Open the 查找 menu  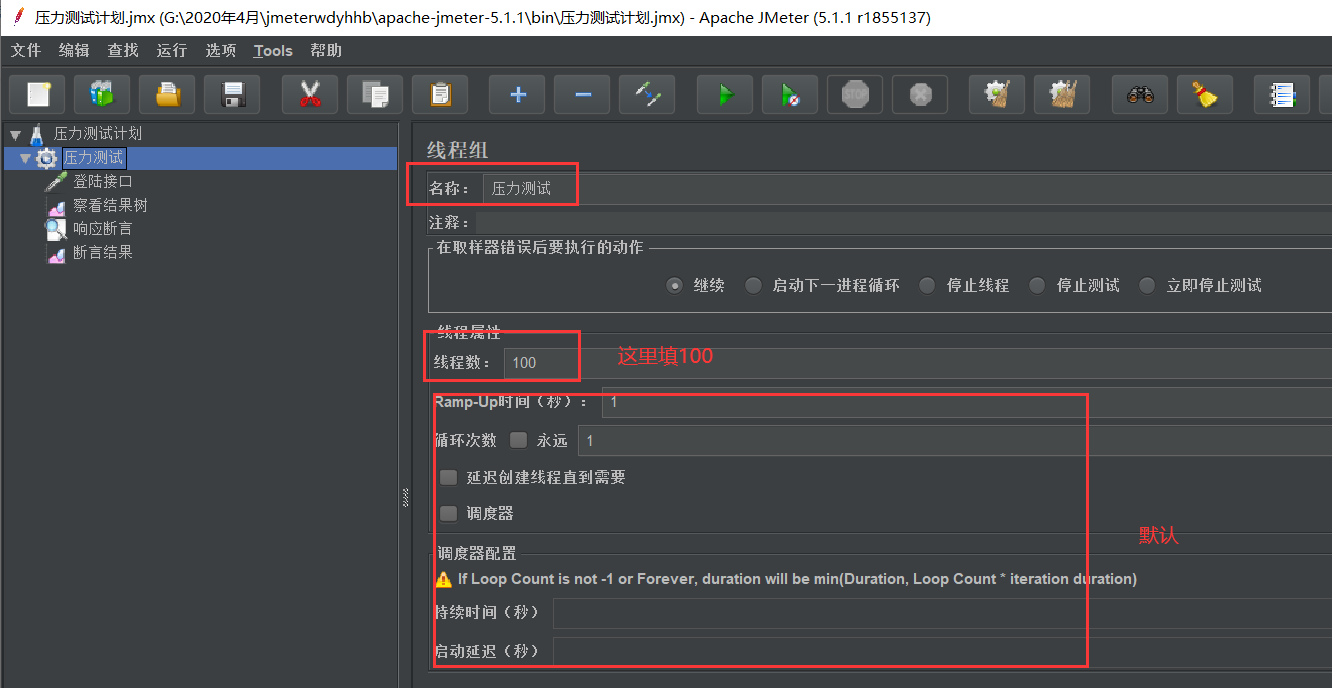123,50
